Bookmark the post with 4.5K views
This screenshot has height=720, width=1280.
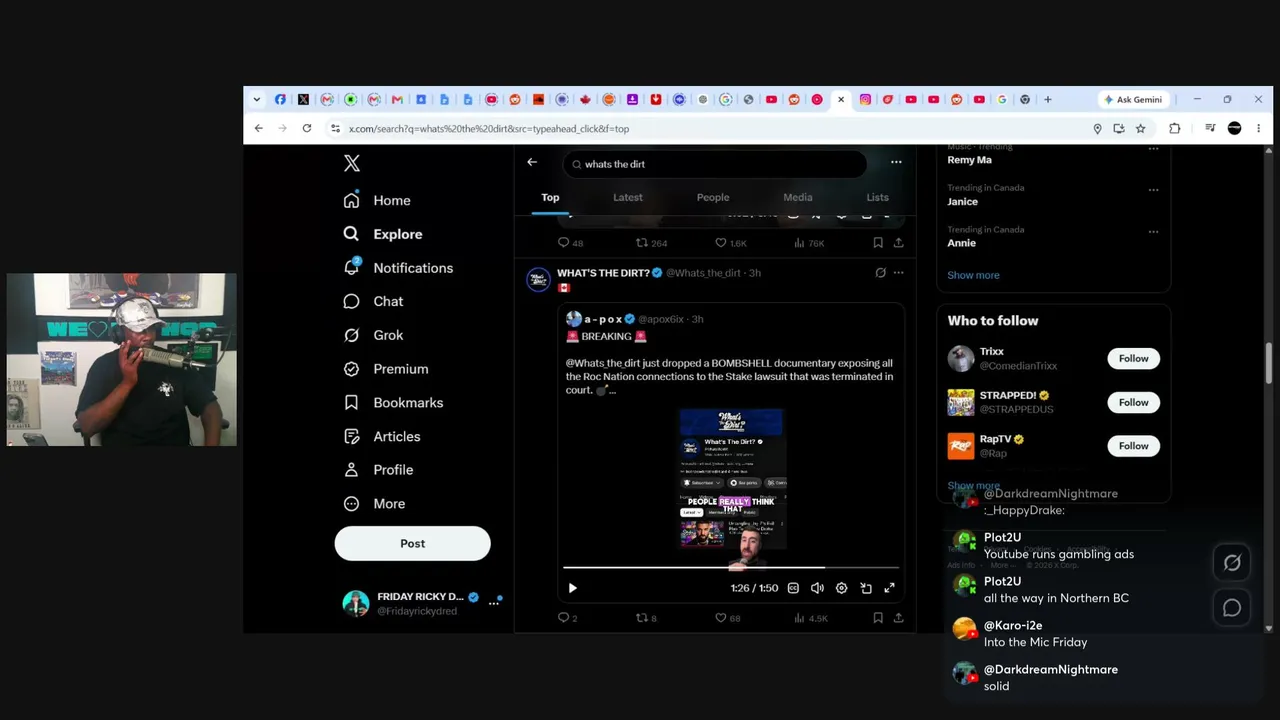click(x=877, y=618)
